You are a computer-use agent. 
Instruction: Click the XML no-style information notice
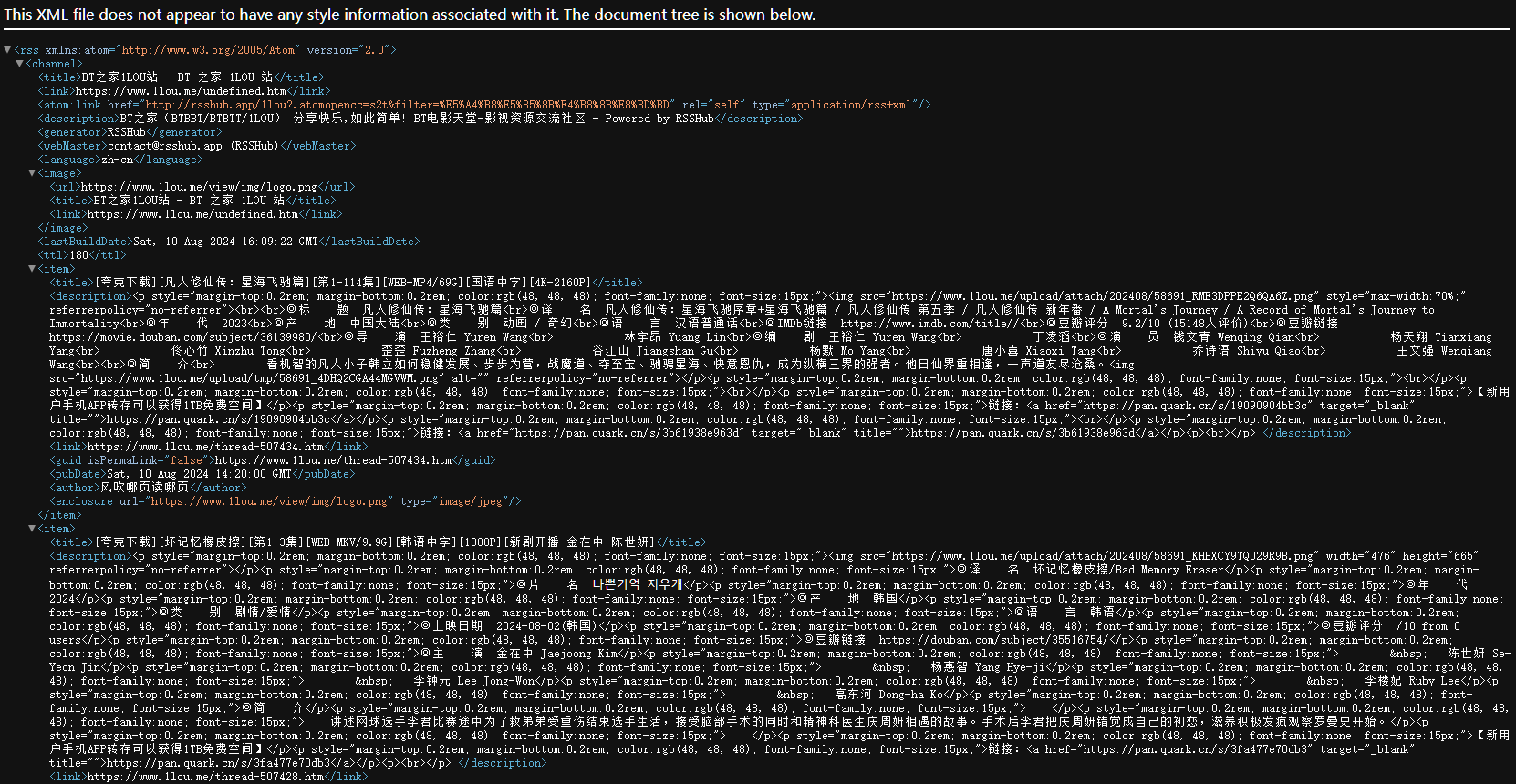coord(410,15)
